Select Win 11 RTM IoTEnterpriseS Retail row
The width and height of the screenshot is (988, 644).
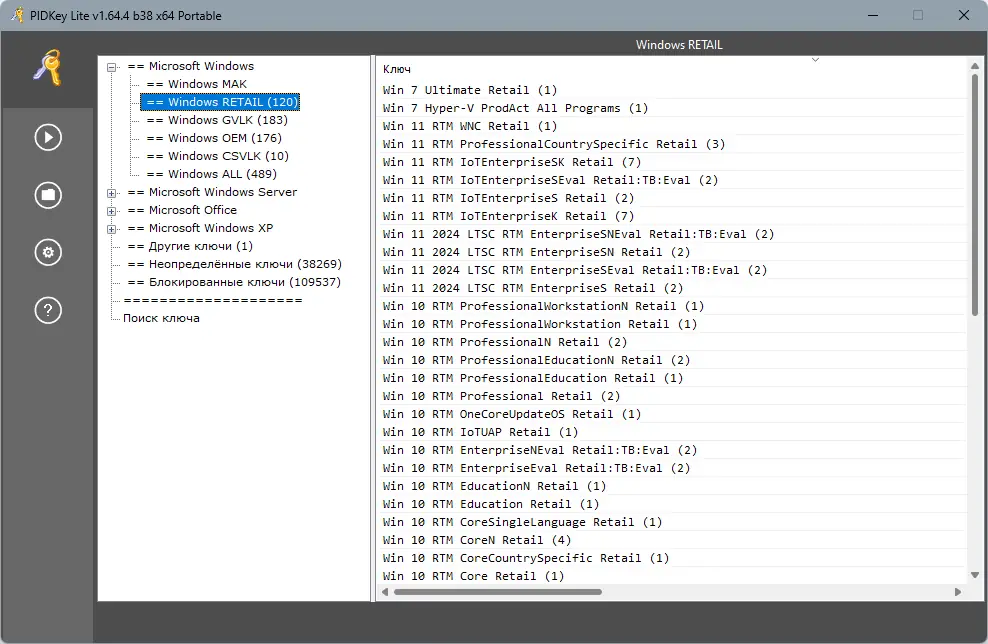coord(671,198)
